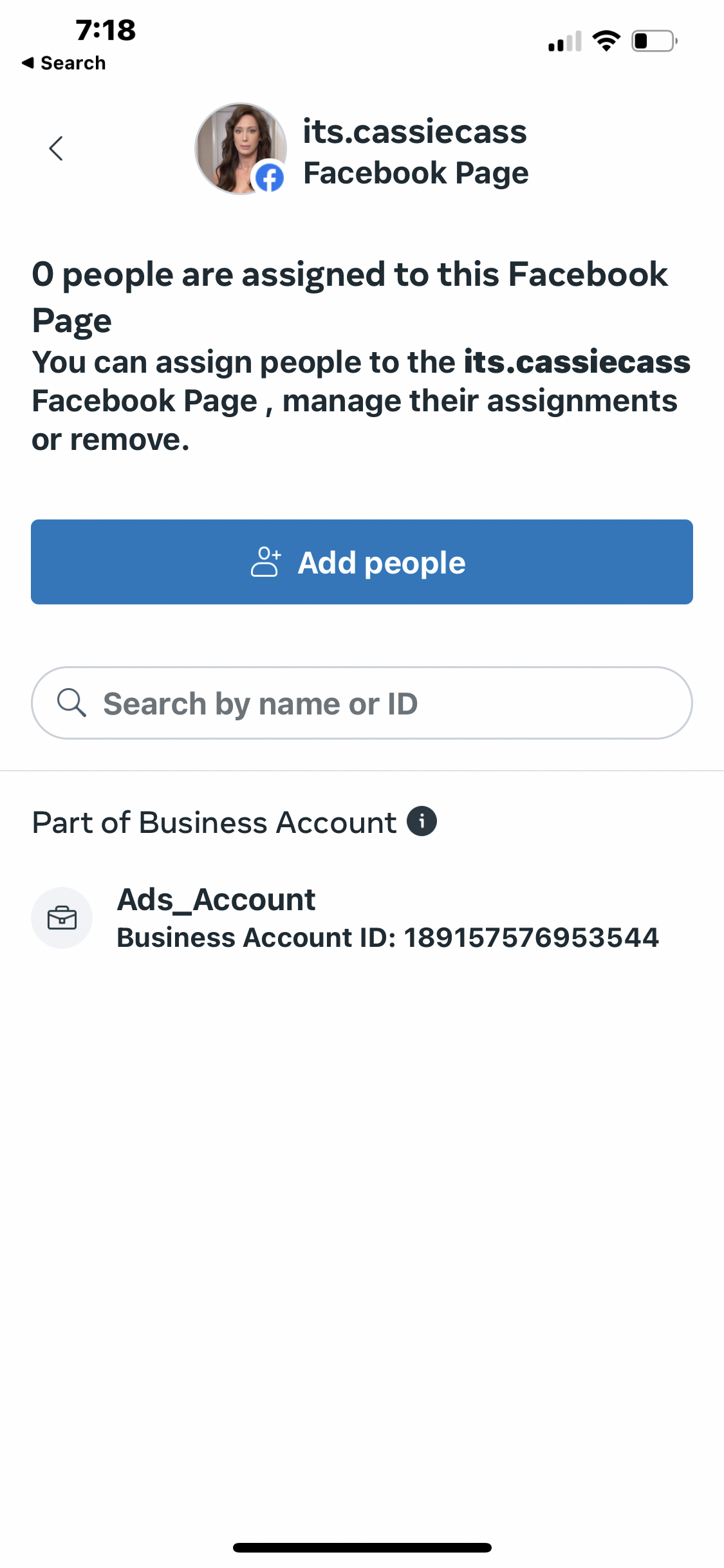Tap the battery indicator in the status bar
This screenshot has width=724, height=1568.
point(653,41)
